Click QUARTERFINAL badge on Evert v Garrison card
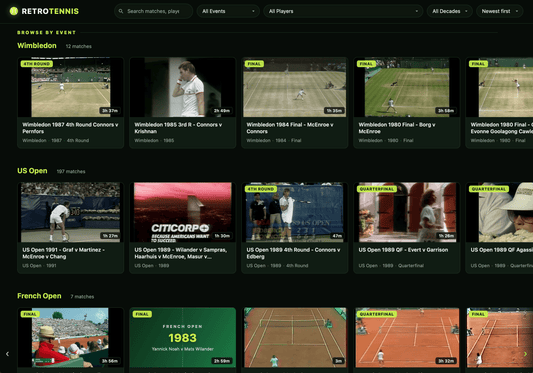The height and width of the screenshot is (373, 533). [377, 189]
